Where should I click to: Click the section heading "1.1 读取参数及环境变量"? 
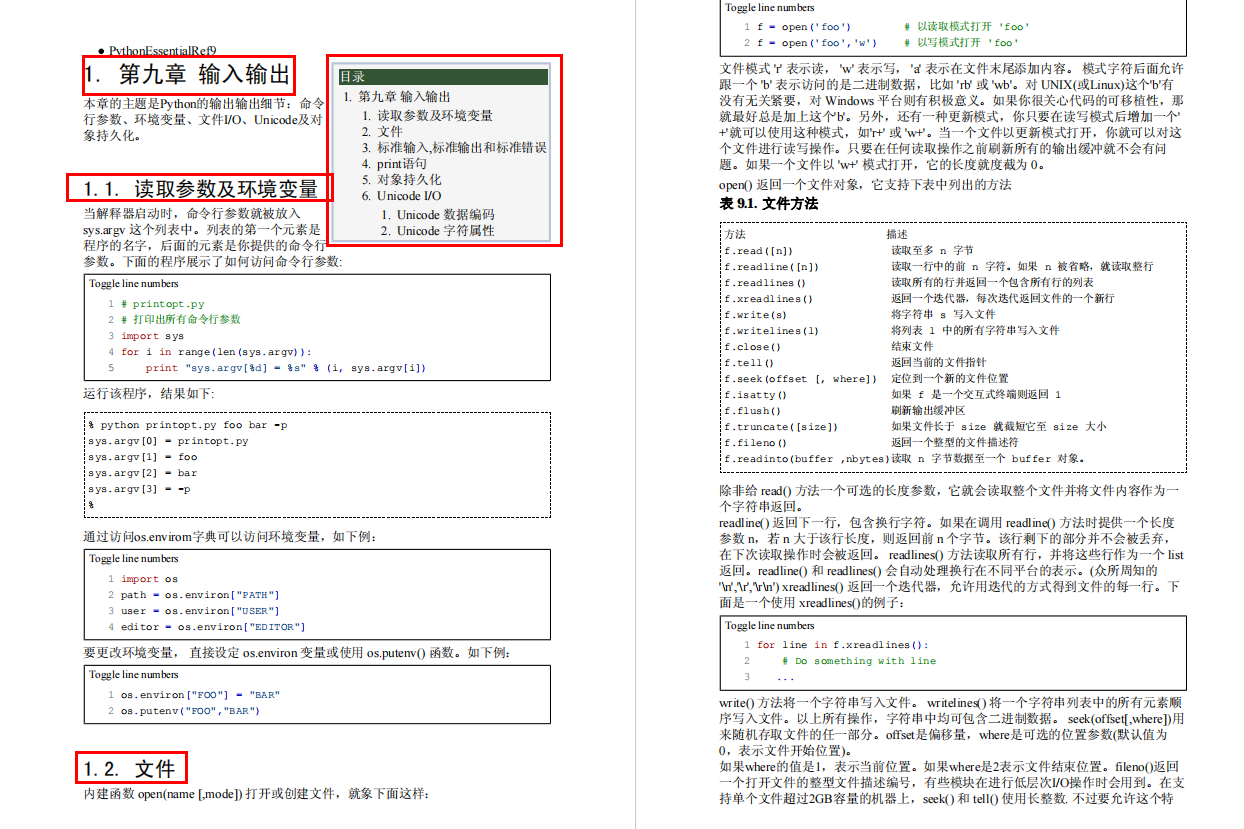point(199,187)
